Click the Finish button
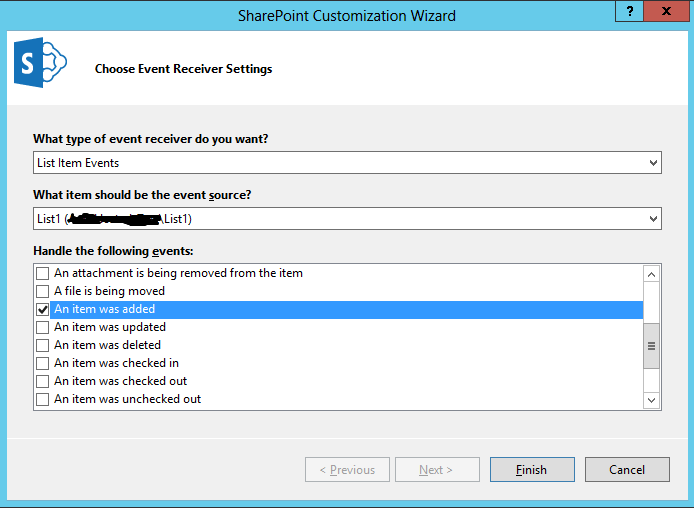The image size is (694, 508). [532, 470]
